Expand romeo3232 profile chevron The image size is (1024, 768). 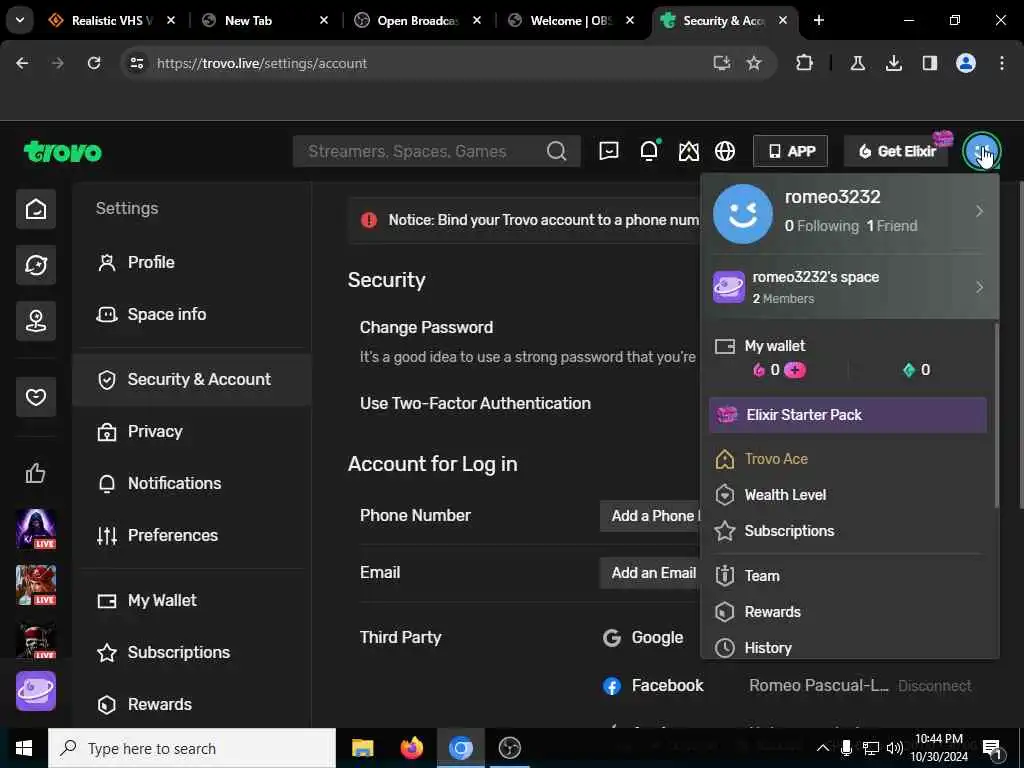979,211
